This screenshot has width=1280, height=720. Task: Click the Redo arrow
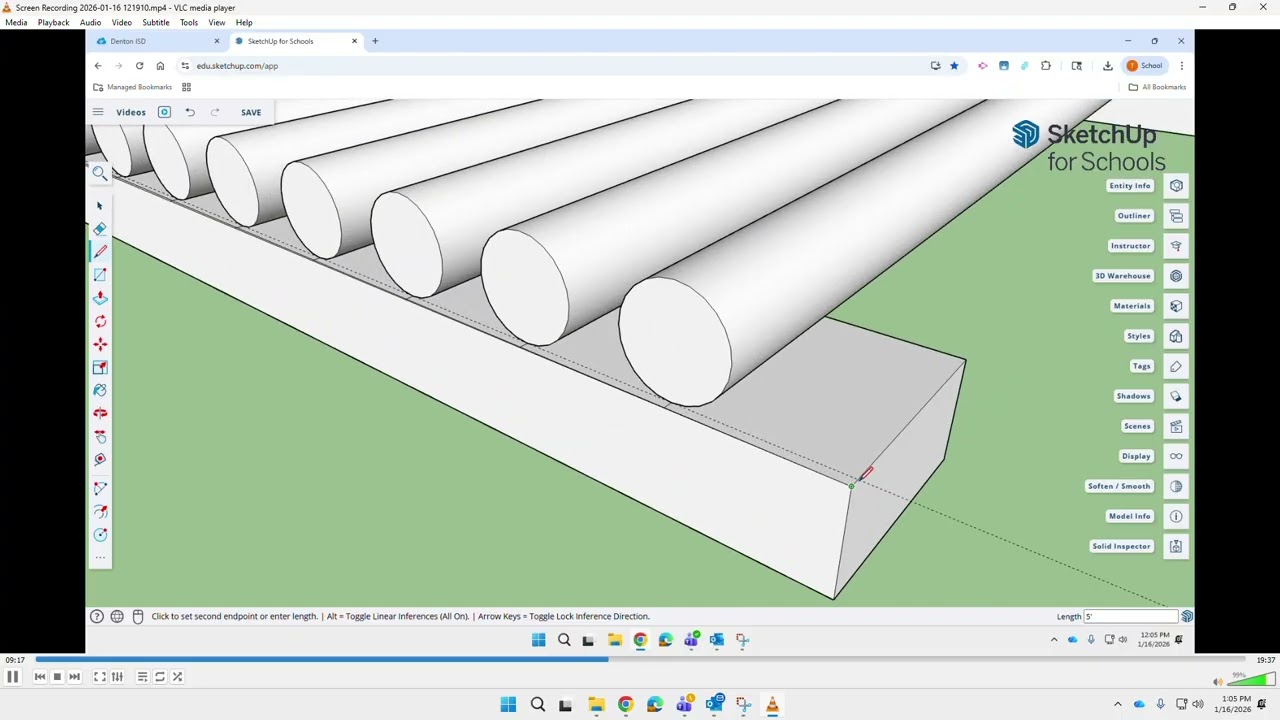(x=215, y=112)
